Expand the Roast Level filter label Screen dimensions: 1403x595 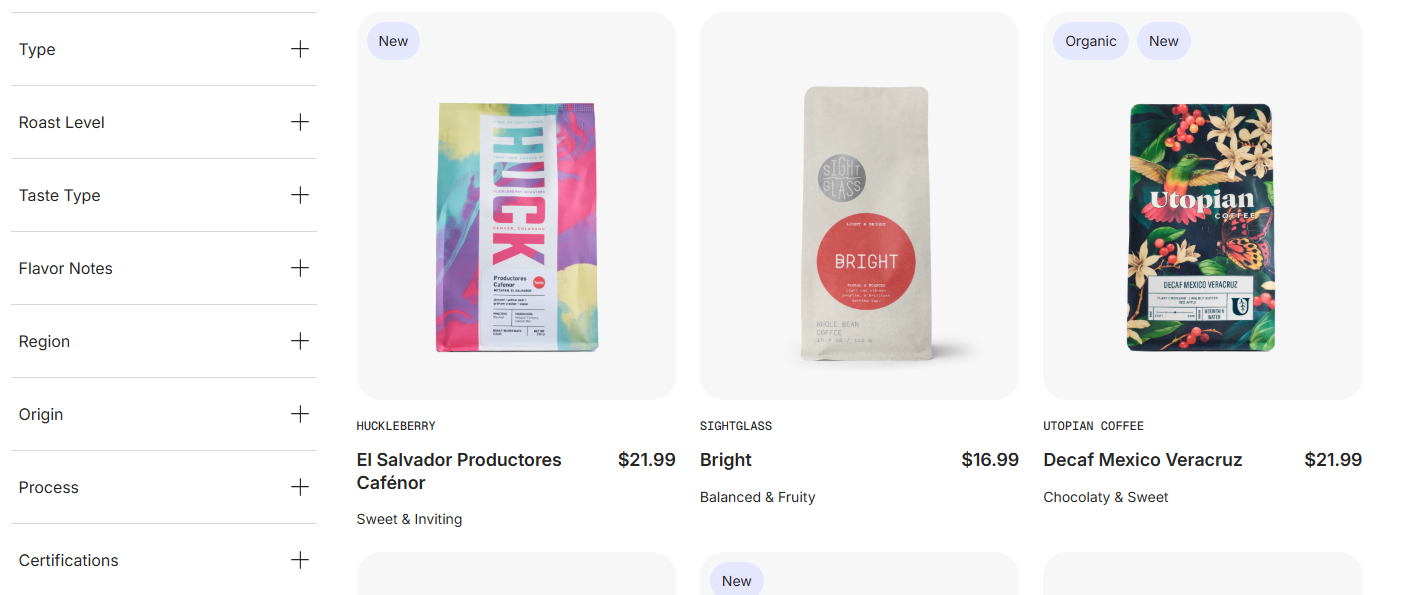tap(62, 123)
